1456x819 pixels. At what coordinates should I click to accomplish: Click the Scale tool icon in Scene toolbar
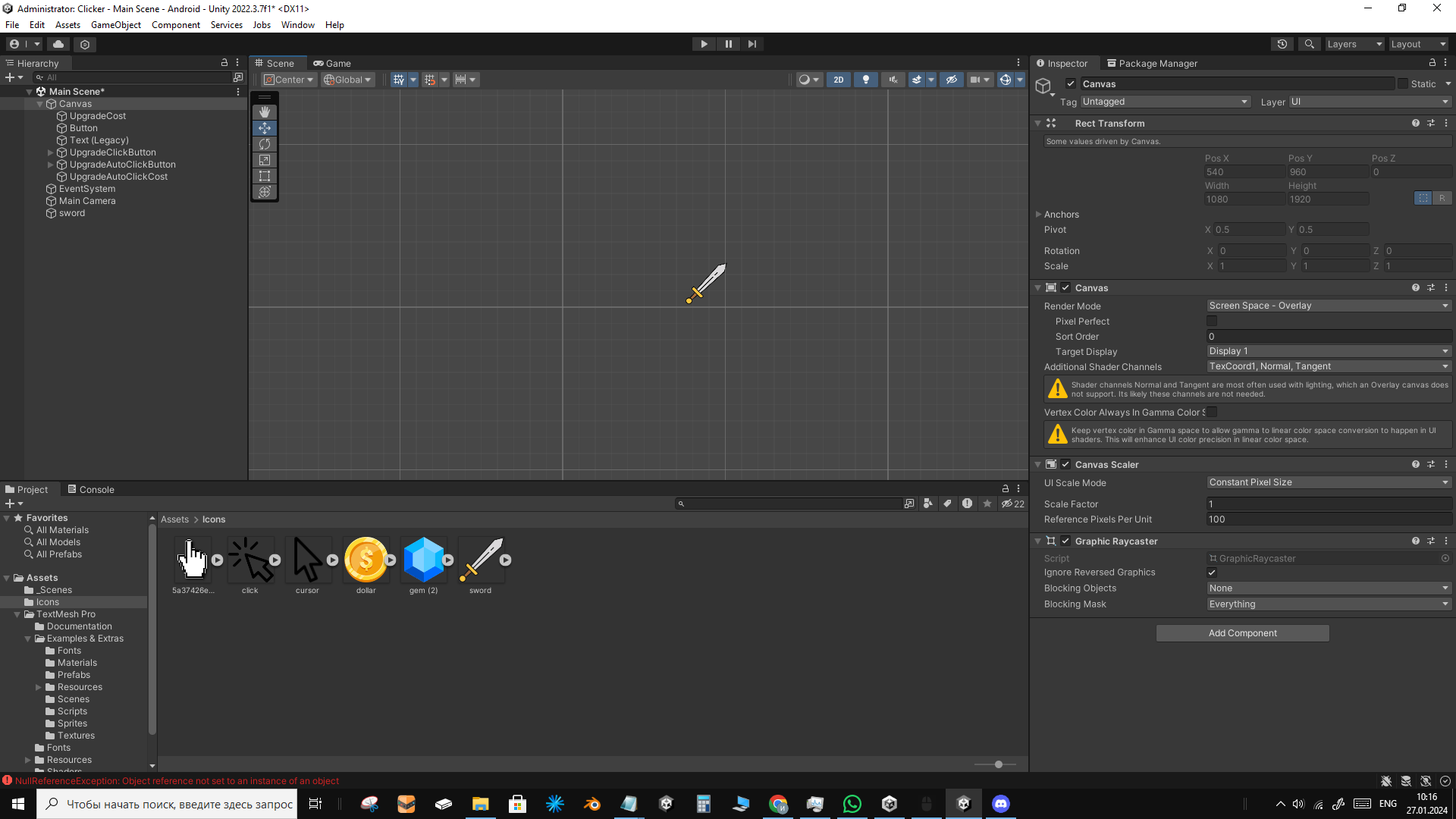click(x=264, y=160)
